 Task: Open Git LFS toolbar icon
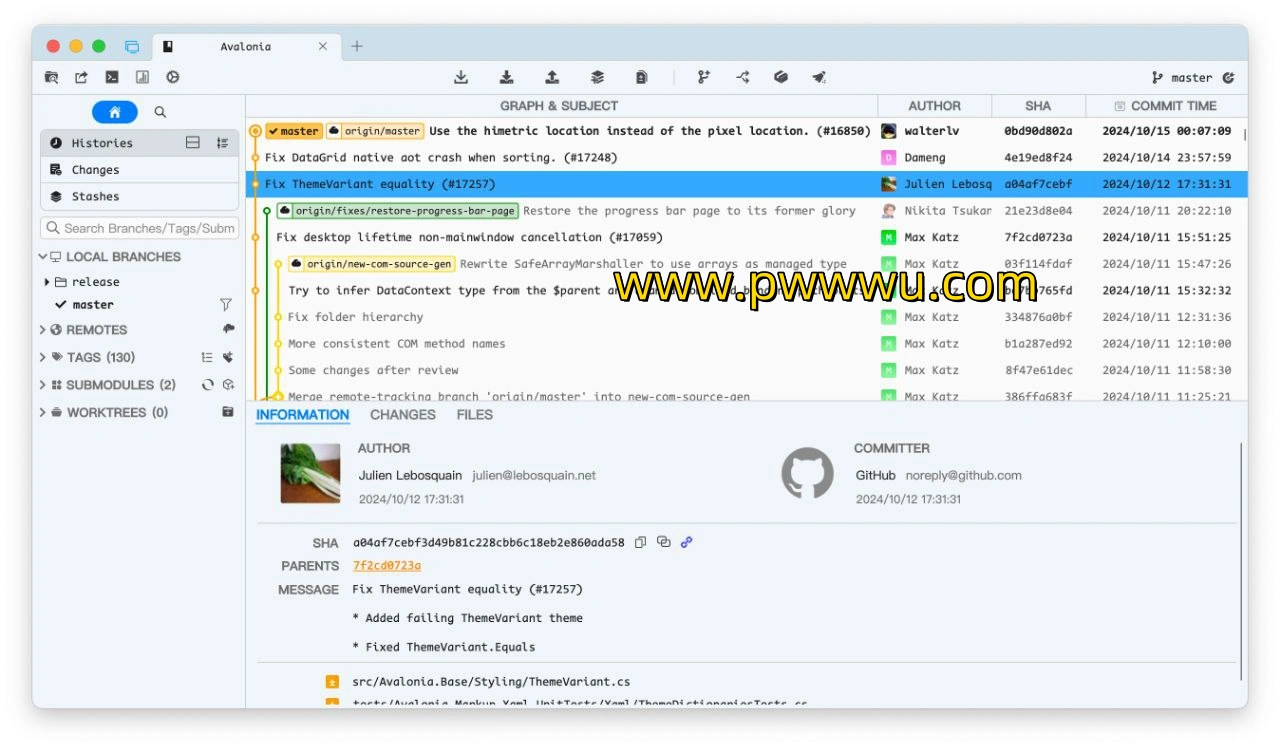pos(781,77)
